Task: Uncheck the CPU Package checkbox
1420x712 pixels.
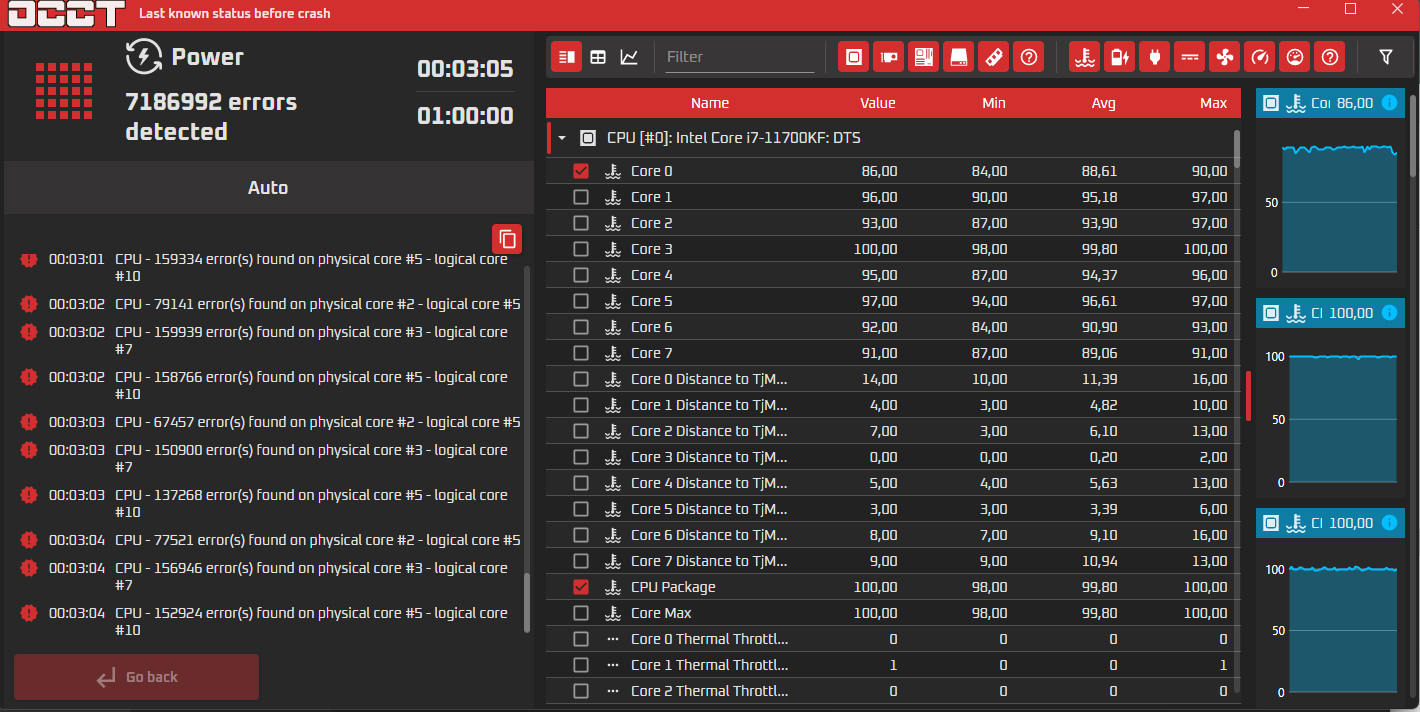Action: coord(581,587)
